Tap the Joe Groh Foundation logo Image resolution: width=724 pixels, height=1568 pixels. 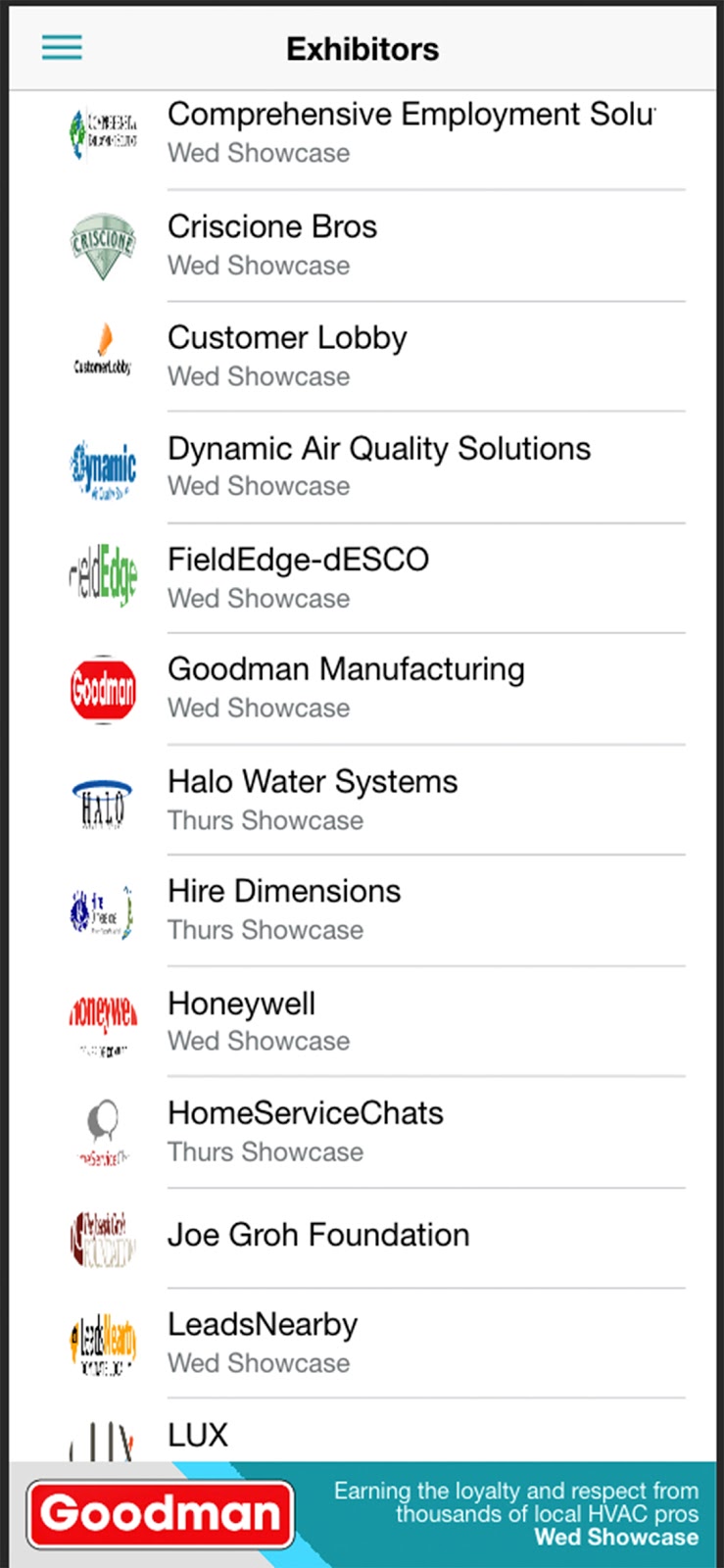[x=103, y=1237]
